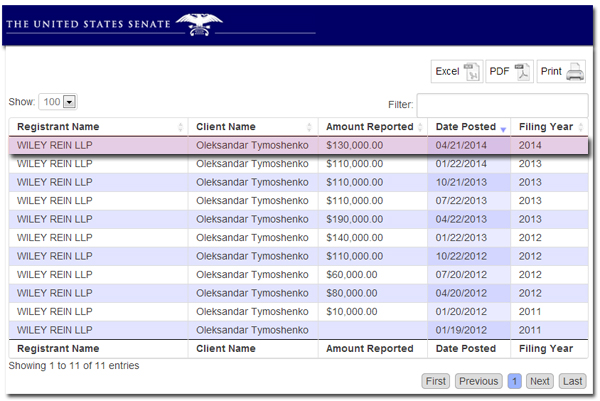Click the printer icon
Image resolution: width=600 pixels, height=401 pixels.
coord(575,72)
